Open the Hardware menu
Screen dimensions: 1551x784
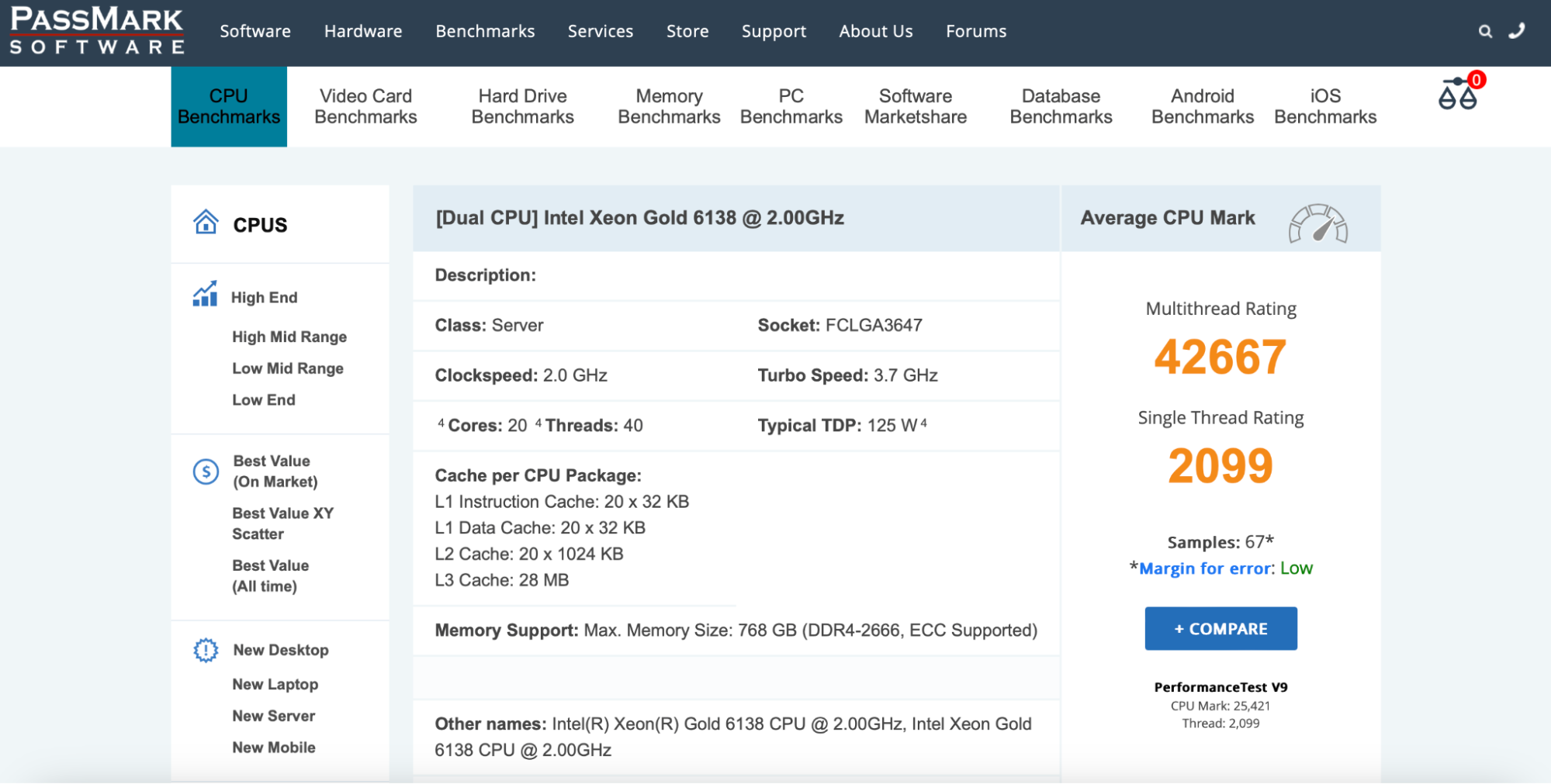(363, 31)
